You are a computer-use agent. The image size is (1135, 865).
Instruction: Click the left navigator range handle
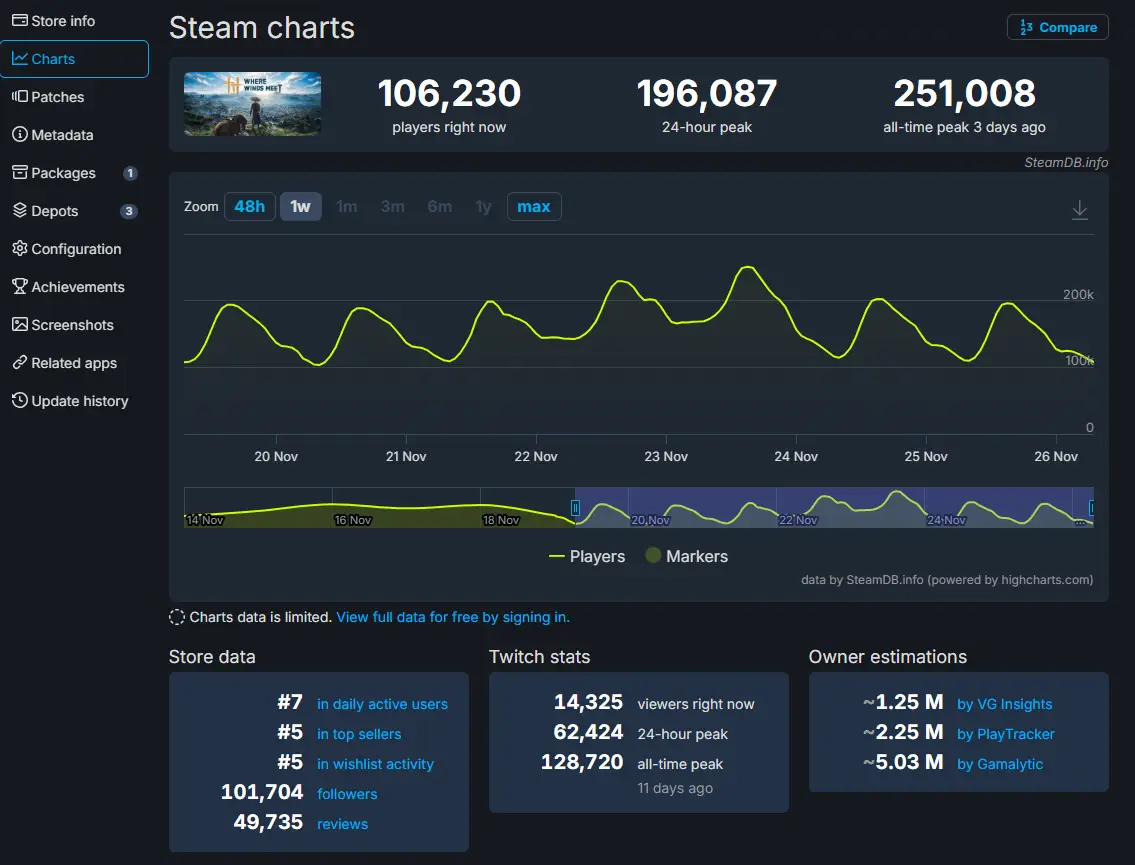coord(575,508)
